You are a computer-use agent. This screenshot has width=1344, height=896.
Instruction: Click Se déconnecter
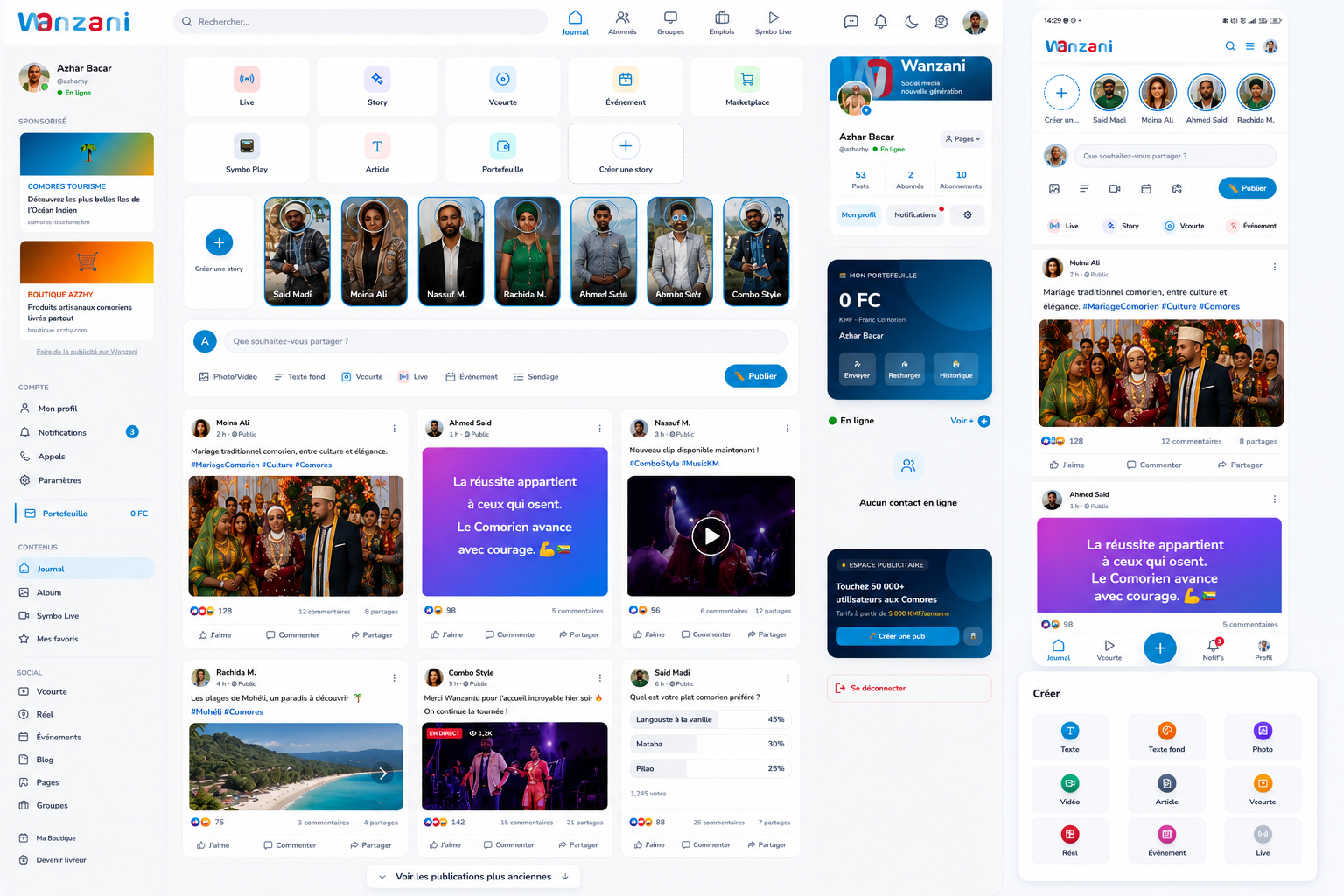coord(909,688)
